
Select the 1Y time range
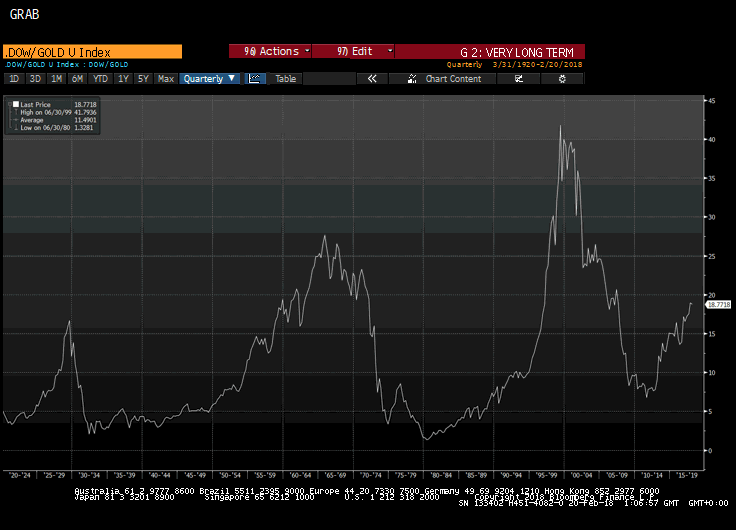(123, 79)
